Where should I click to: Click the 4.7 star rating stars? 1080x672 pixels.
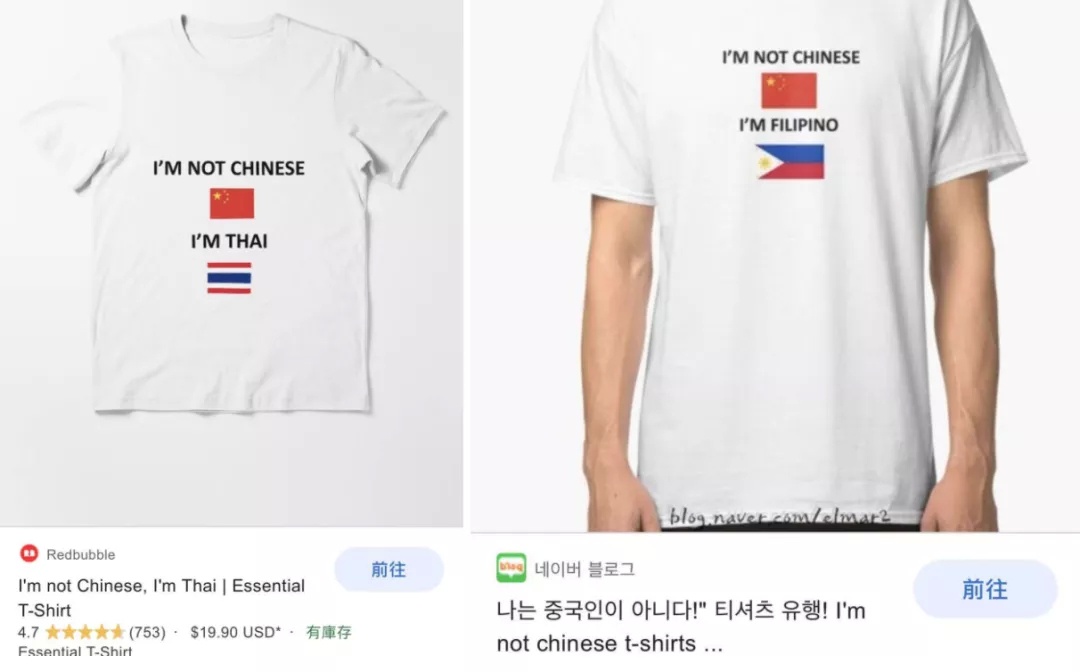[85, 632]
